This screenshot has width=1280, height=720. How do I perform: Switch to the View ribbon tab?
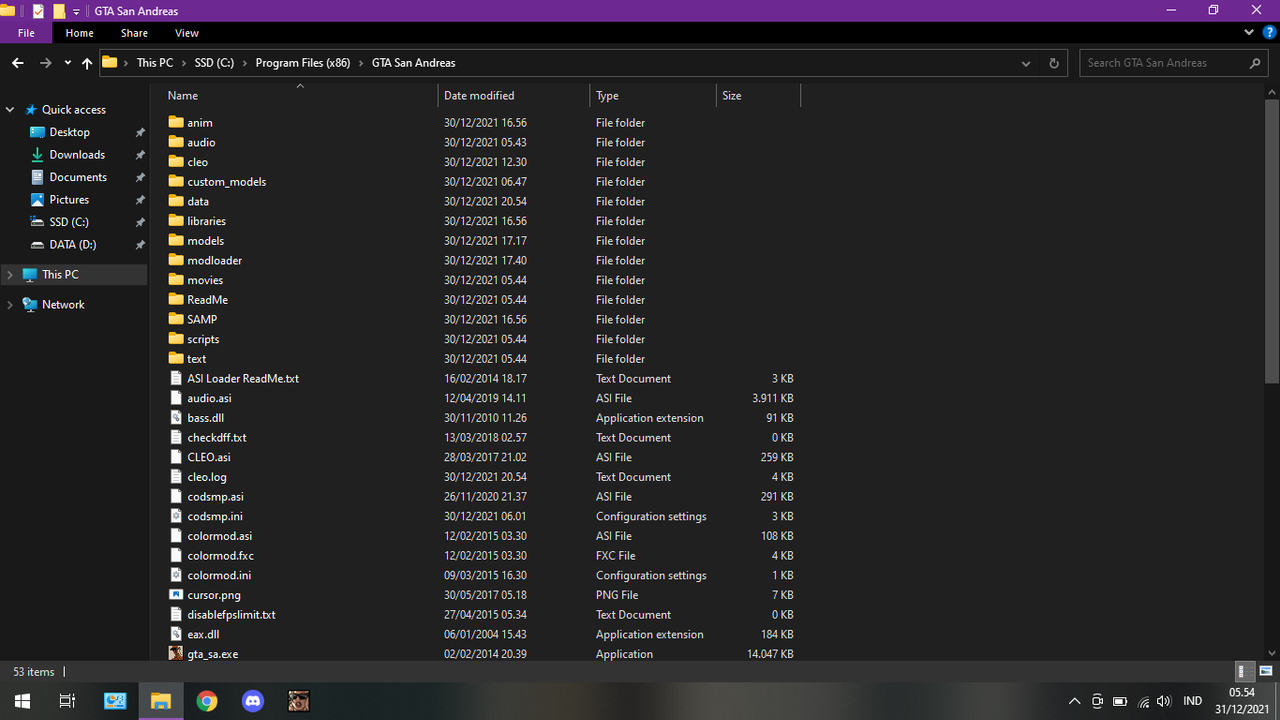[186, 33]
